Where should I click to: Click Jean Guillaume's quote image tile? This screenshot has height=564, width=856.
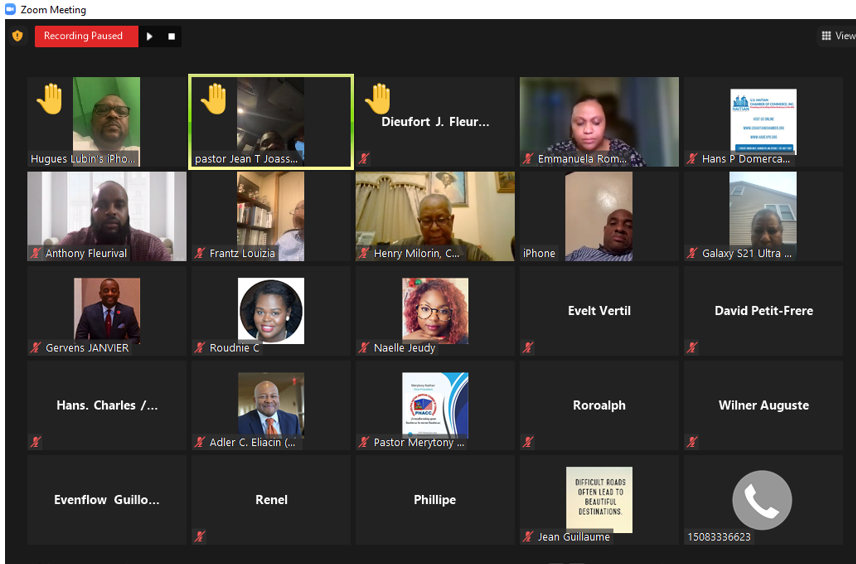click(599, 500)
